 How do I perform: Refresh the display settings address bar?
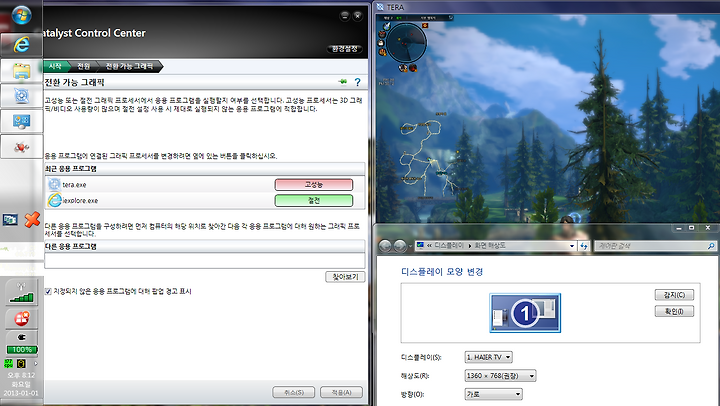[x=584, y=246]
